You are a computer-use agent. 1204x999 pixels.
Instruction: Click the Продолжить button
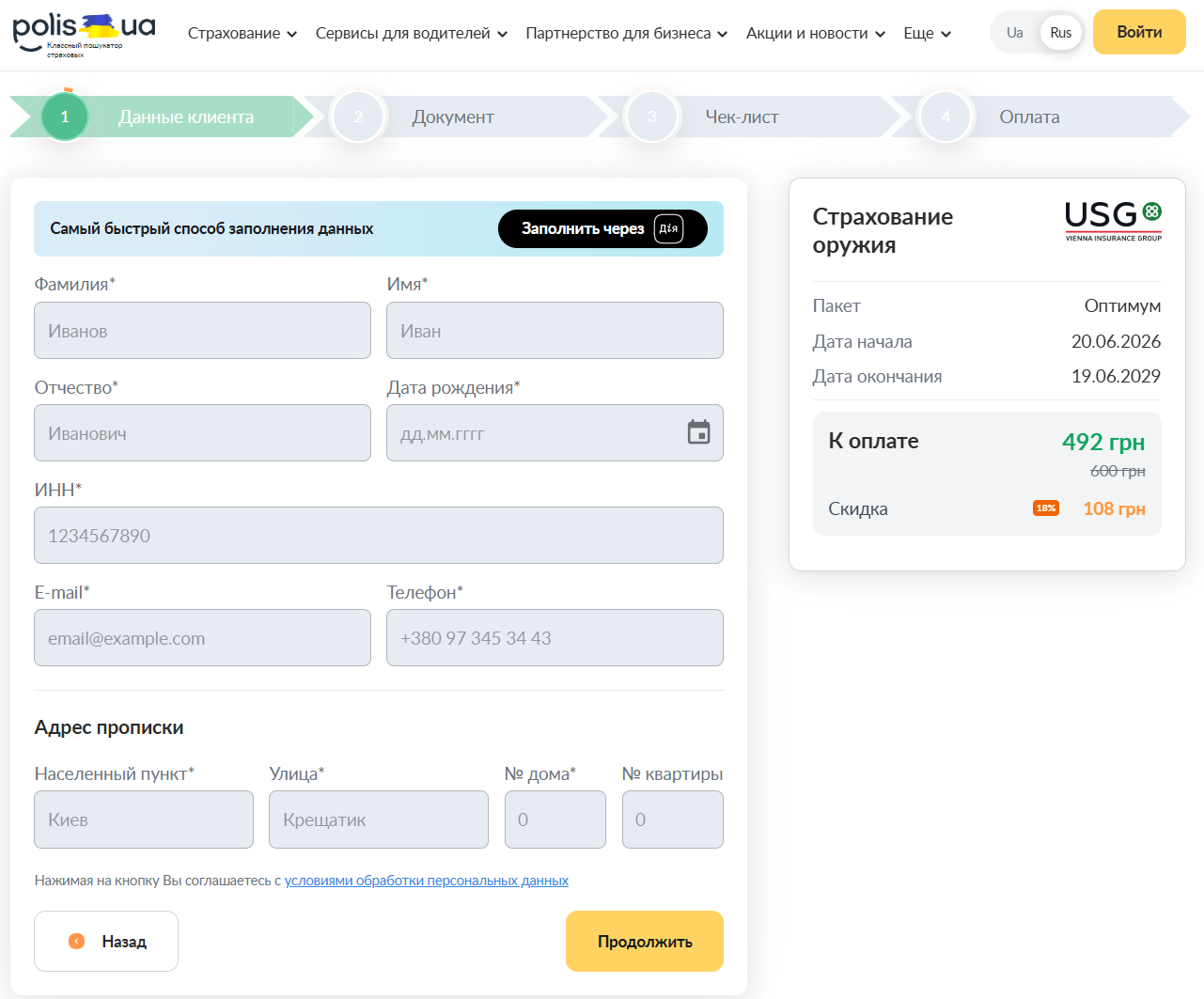tap(645, 941)
